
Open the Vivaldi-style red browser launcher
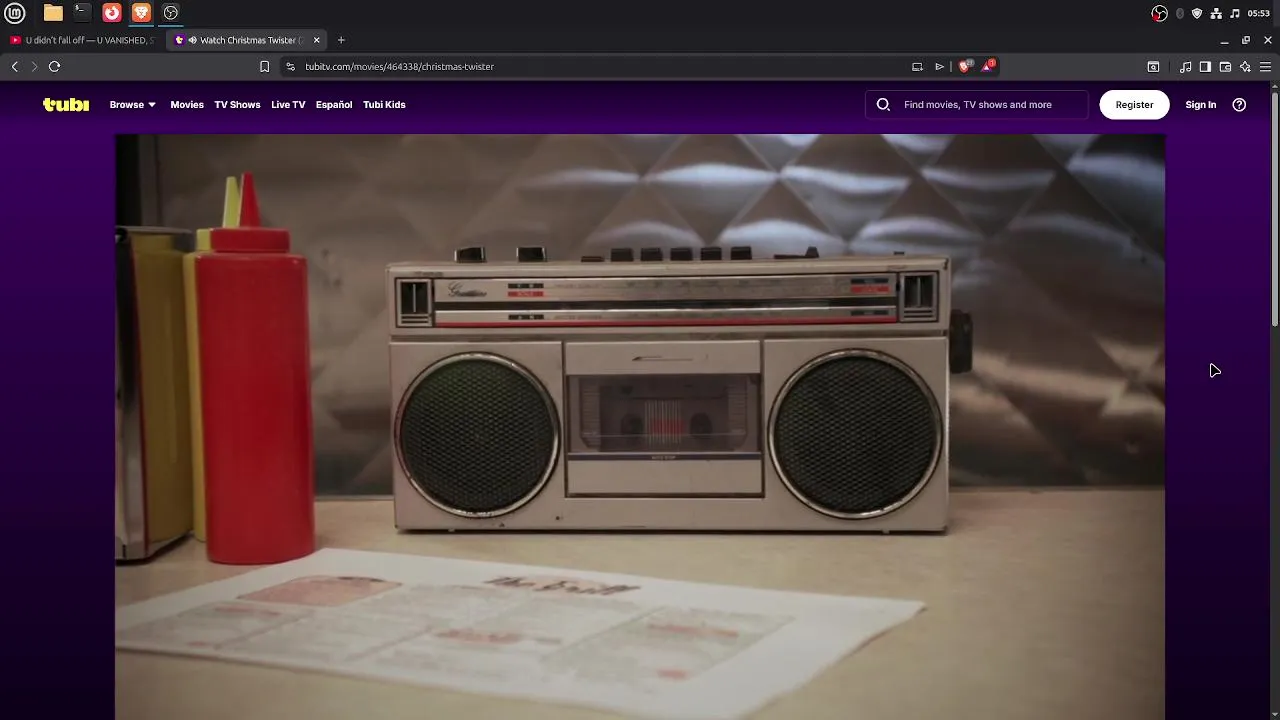click(112, 13)
